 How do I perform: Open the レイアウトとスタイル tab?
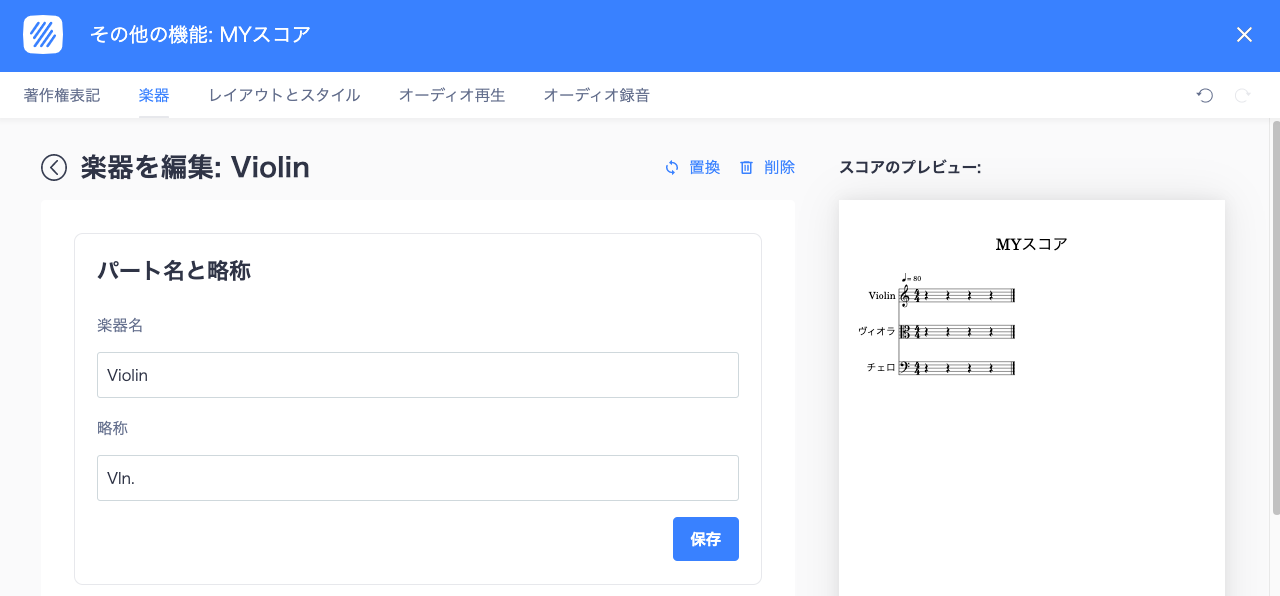[x=283, y=95]
